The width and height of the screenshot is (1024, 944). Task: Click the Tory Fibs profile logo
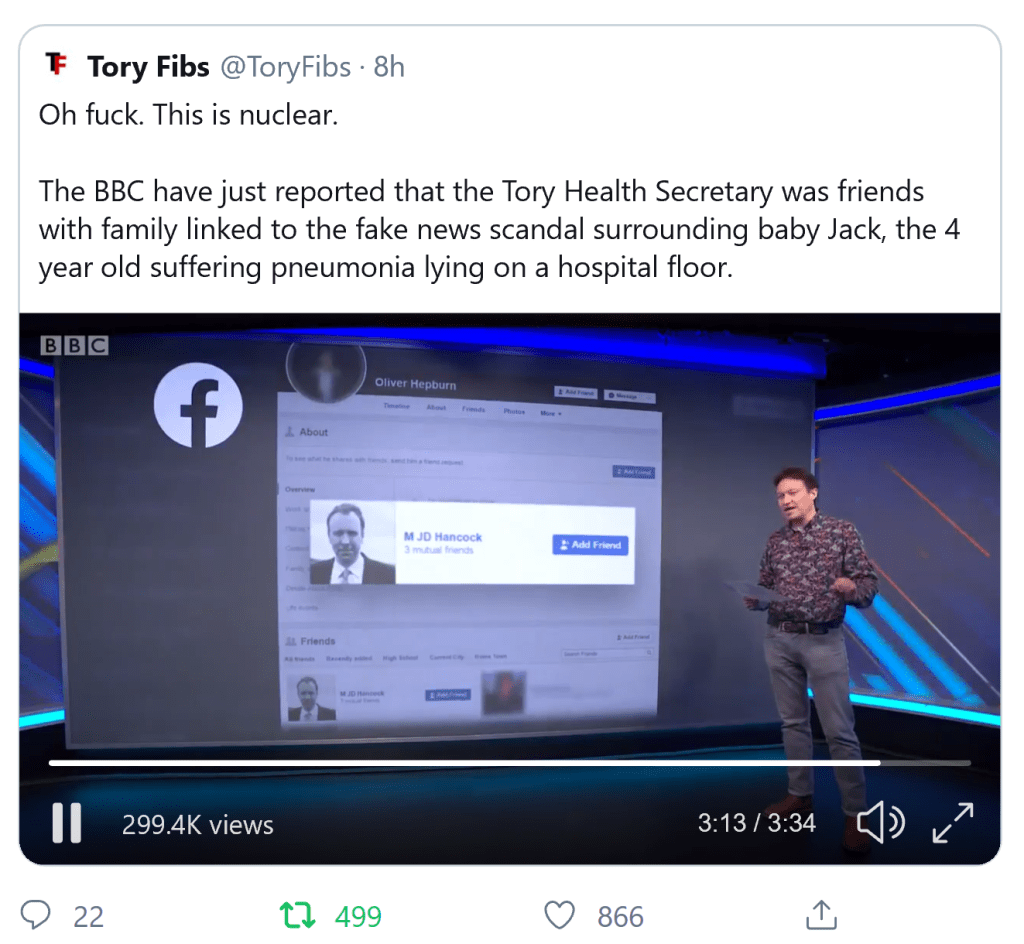pos(57,66)
